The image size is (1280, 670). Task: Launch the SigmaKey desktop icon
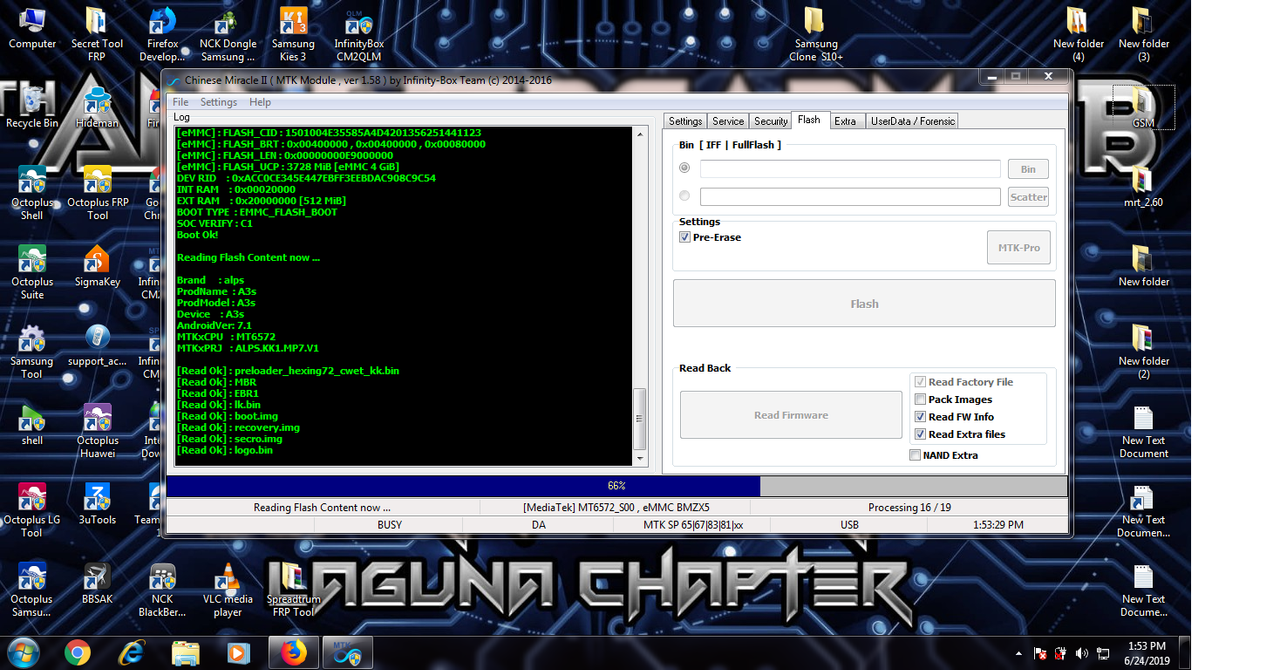97,266
